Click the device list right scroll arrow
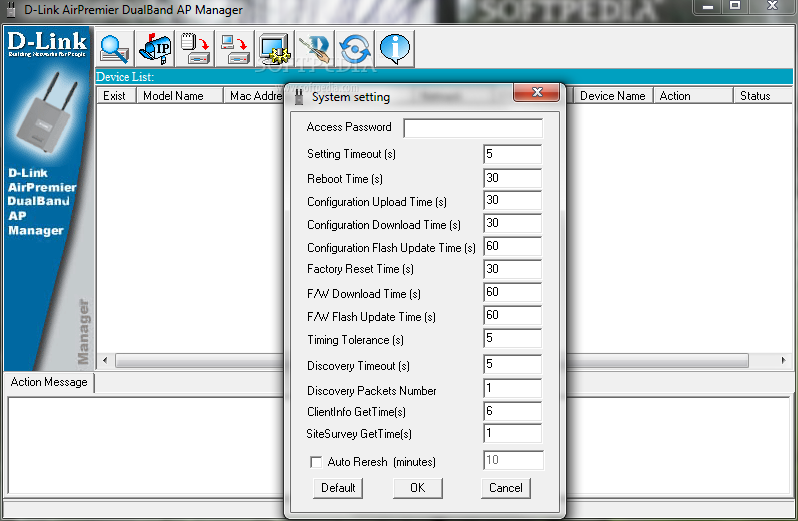Viewport: 798px width, 521px height. [783, 360]
